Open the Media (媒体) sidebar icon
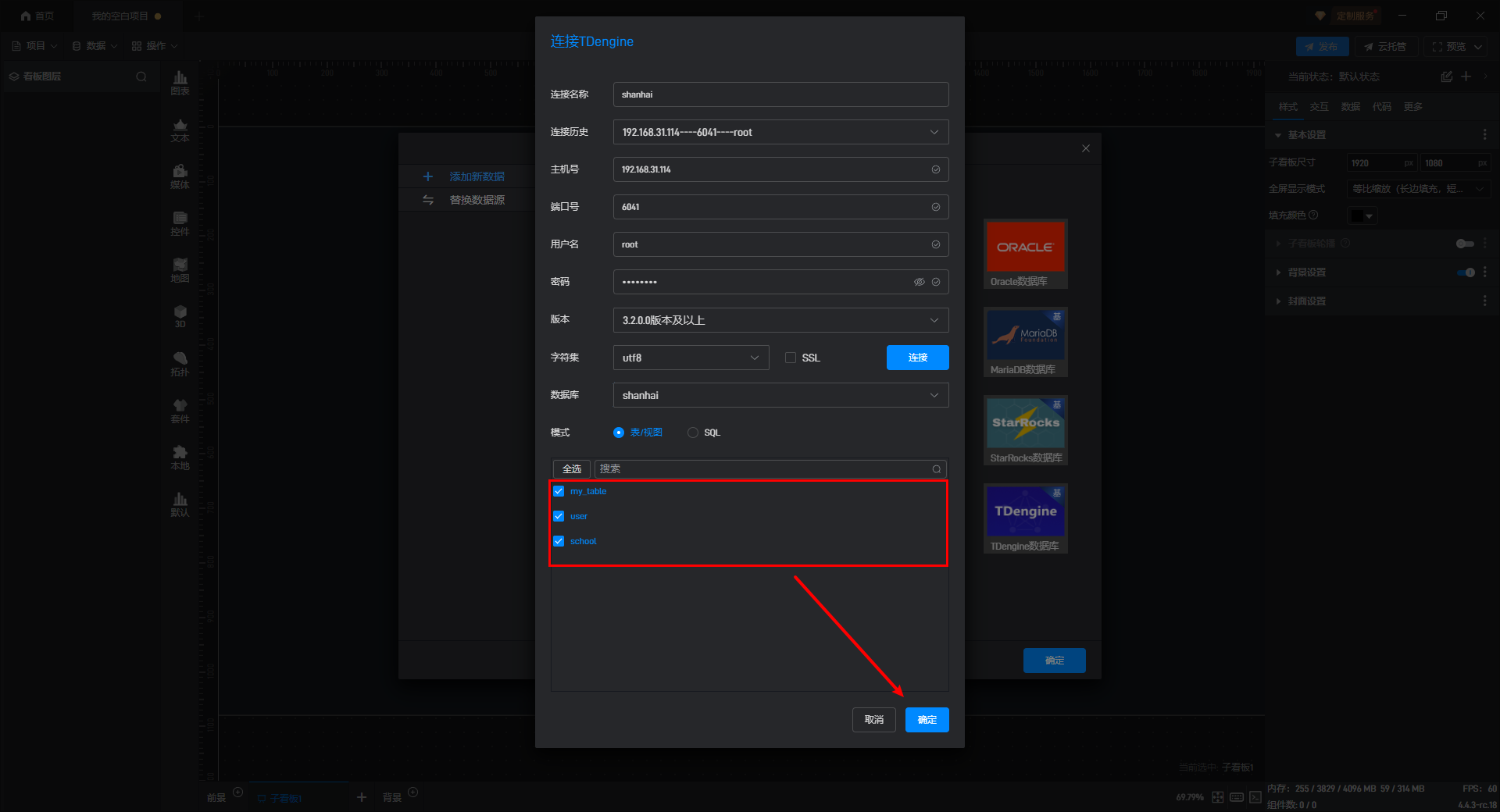The width and height of the screenshot is (1500, 812). 180,176
